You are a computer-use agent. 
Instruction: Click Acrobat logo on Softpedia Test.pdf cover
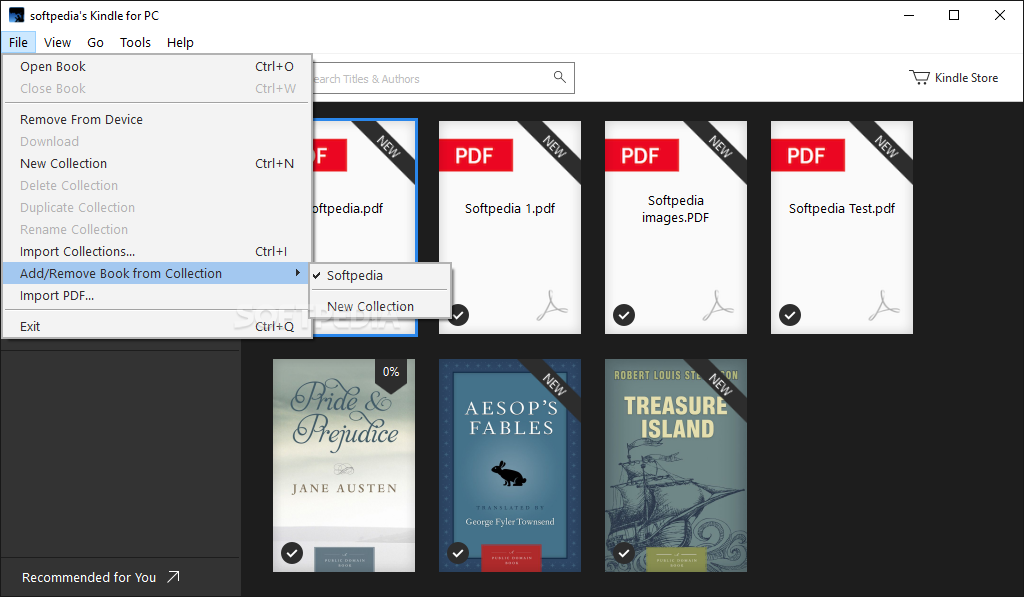click(884, 306)
